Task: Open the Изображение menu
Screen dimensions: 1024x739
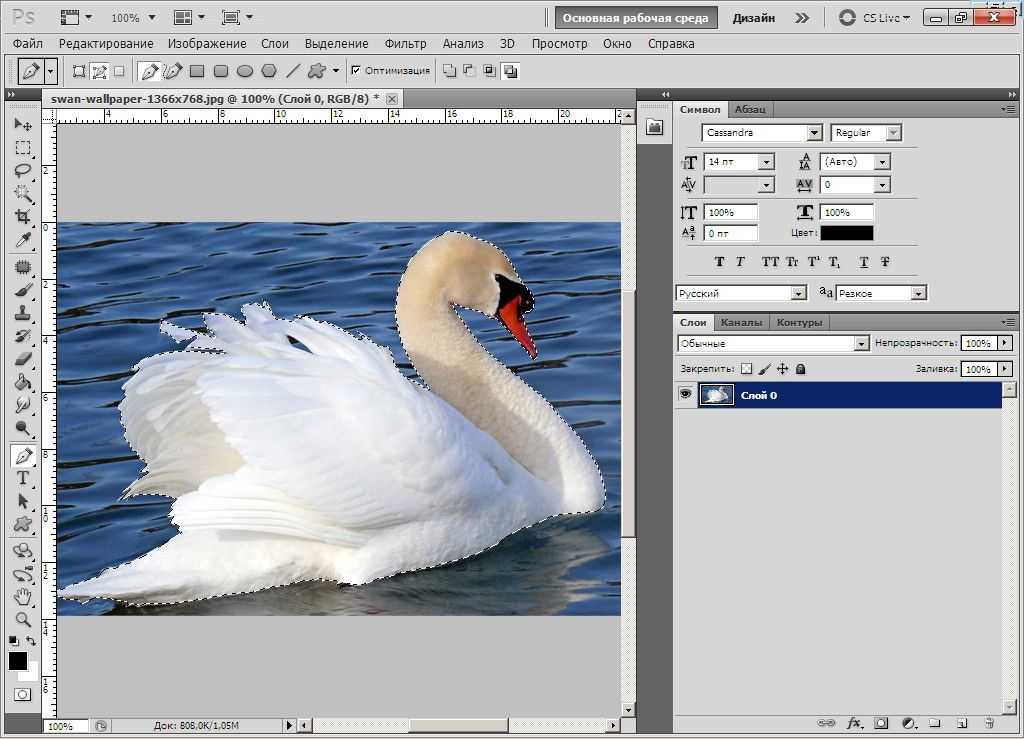Action: click(x=207, y=44)
